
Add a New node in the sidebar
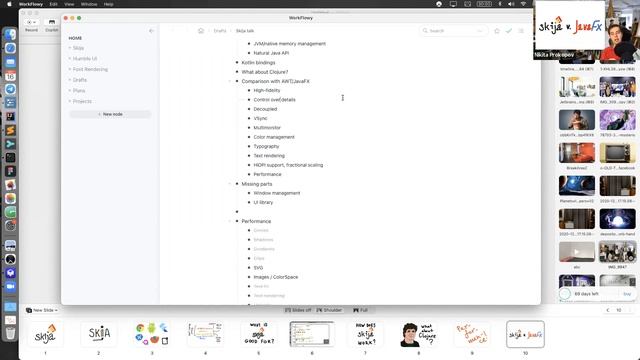[x=110, y=114]
